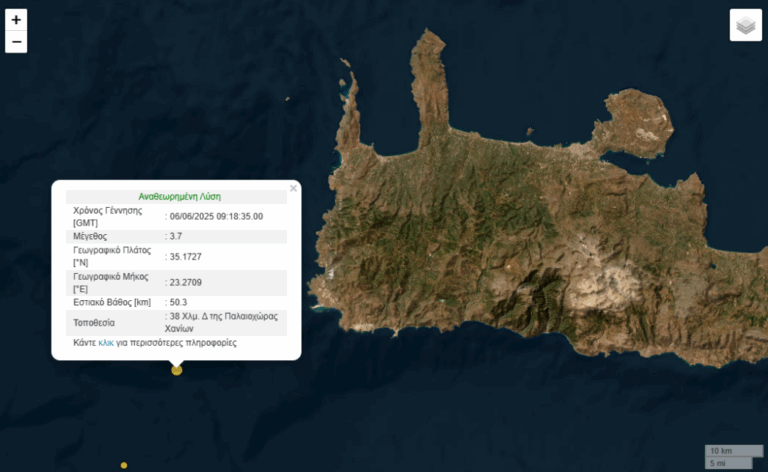Click the yellow epicenter marker below popup
The image size is (768, 472).
[177, 370]
